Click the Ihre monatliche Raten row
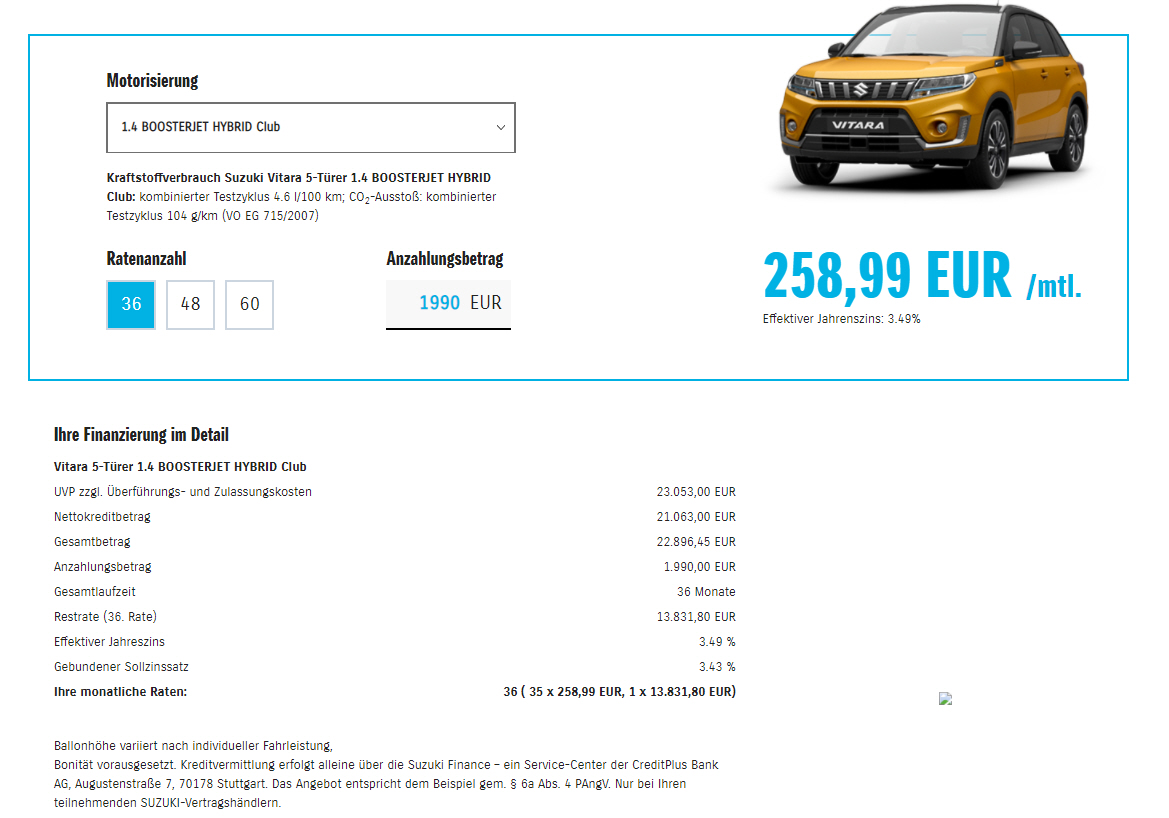Screen dimensions: 1169x818 tap(394, 692)
